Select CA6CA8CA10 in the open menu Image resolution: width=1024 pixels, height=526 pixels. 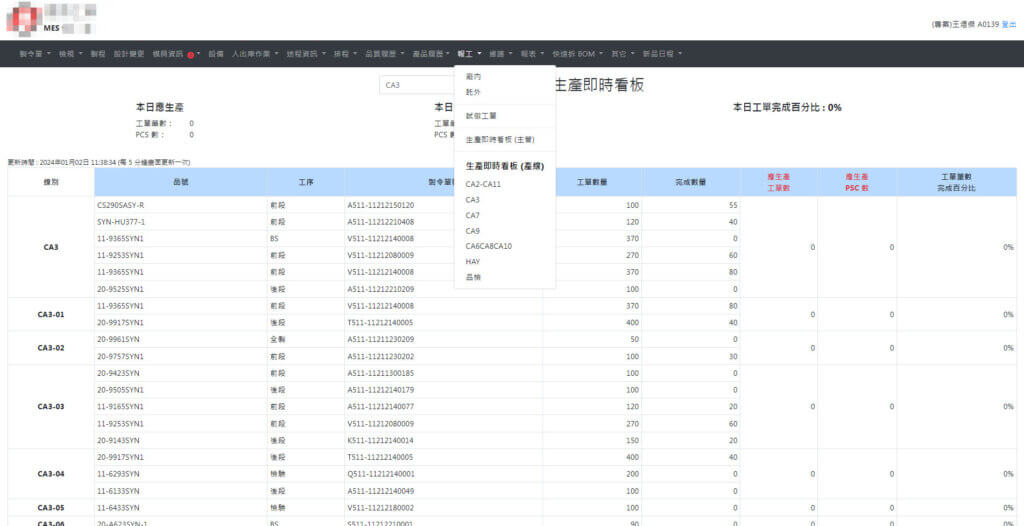pos(489,246)
